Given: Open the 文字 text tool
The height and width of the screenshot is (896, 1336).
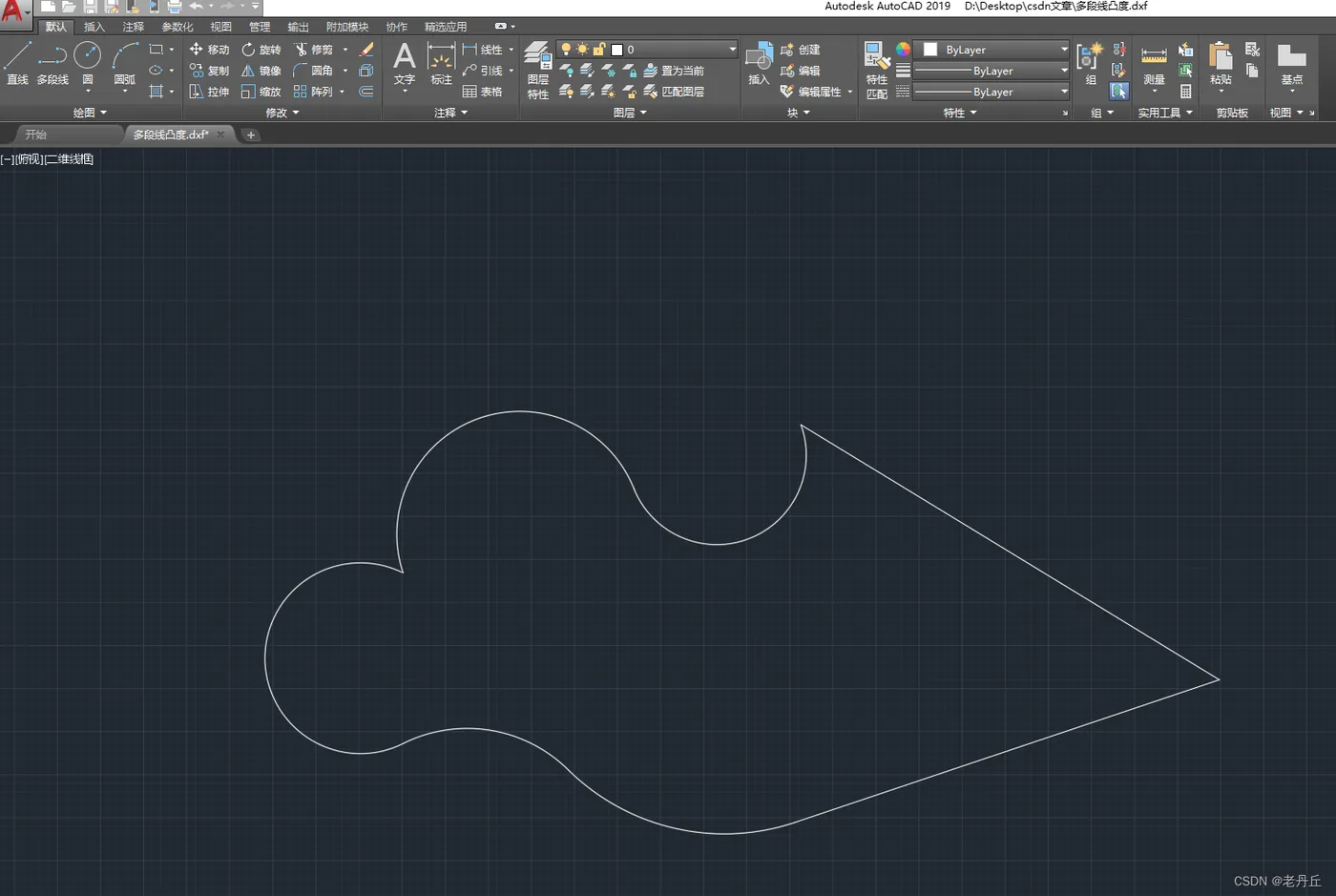Looking at the screenshot, I should [x=405, y=63].
